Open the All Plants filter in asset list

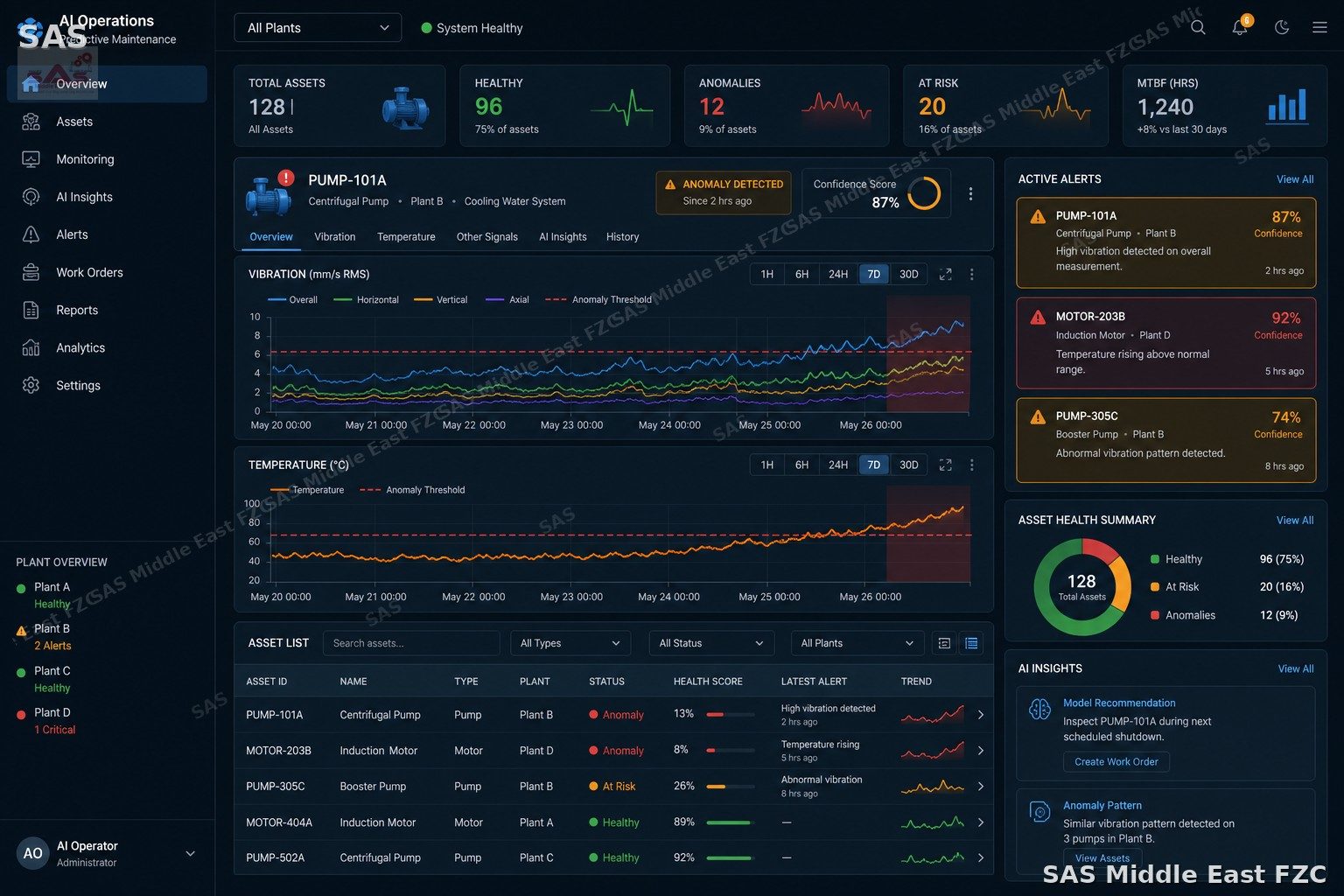(x=857, y=643)
